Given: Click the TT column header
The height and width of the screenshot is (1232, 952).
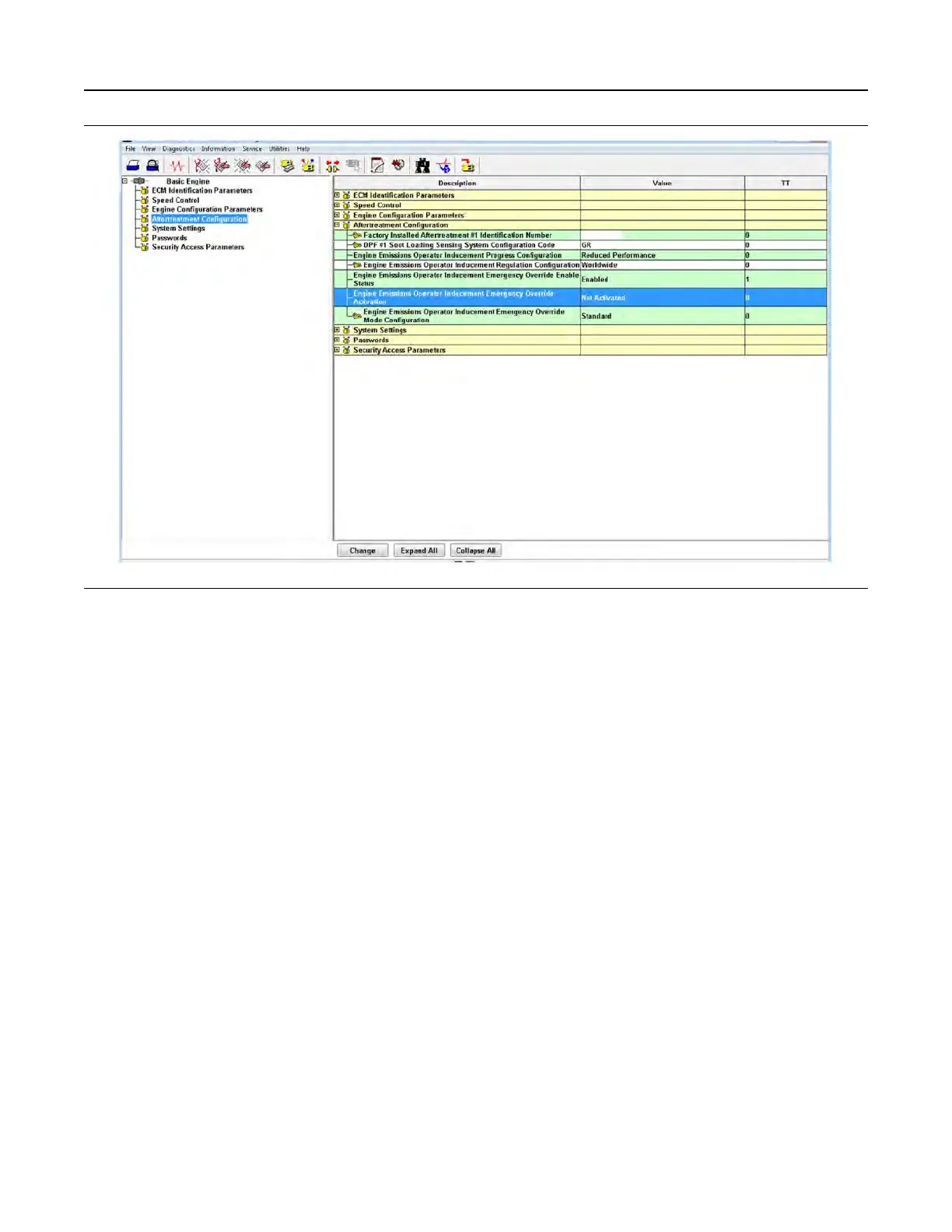Looking at the screenshot, I should coord(786,183).
